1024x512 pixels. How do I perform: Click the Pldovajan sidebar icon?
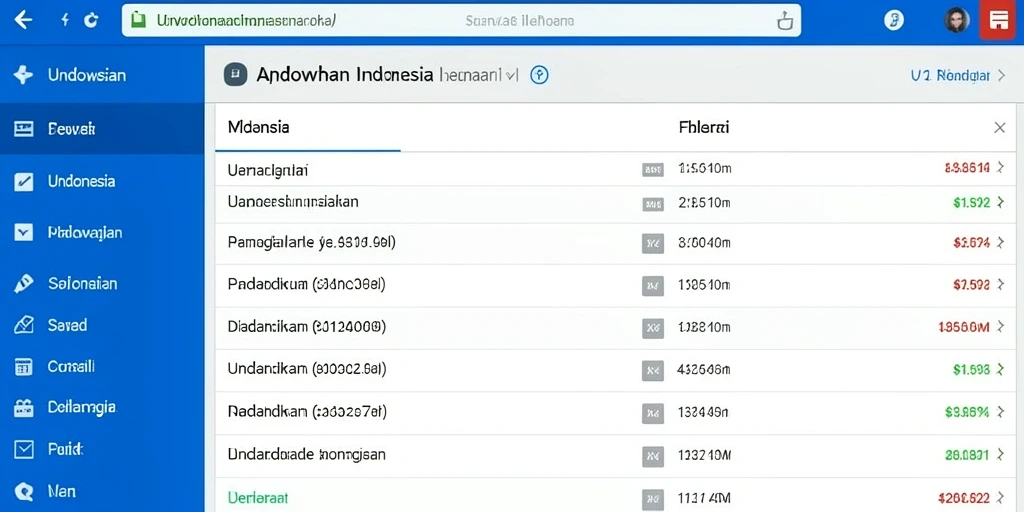pyautogui.click(x=24, y=232)
